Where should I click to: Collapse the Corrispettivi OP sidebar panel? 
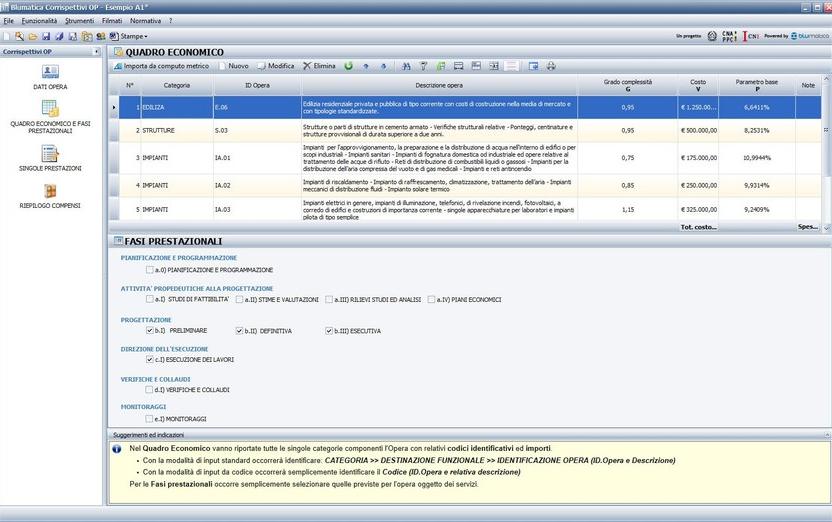pyautogui.click(x=96, y=51)
